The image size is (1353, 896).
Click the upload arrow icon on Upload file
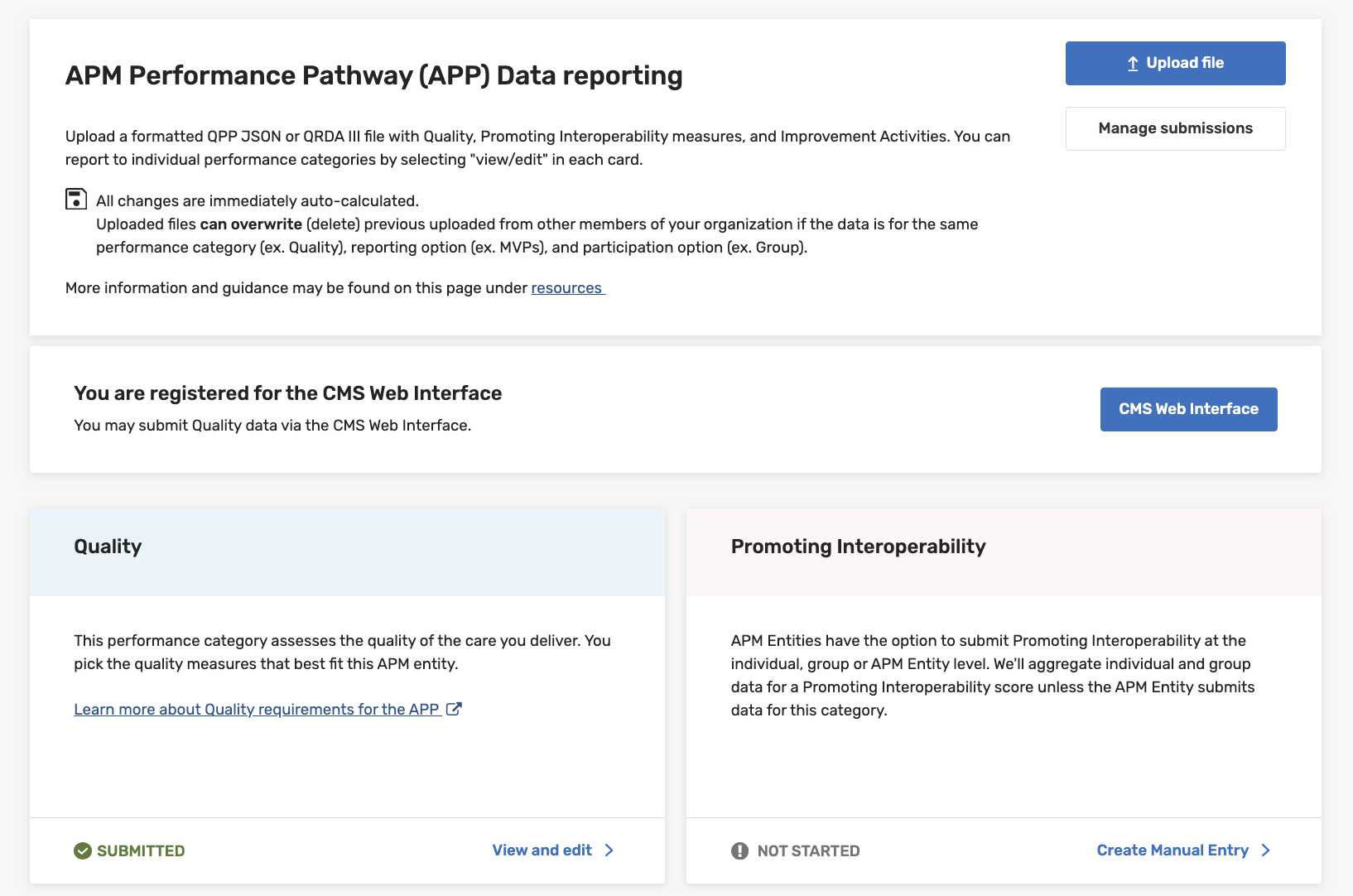pyautogui.click(x=1133, y=64)
